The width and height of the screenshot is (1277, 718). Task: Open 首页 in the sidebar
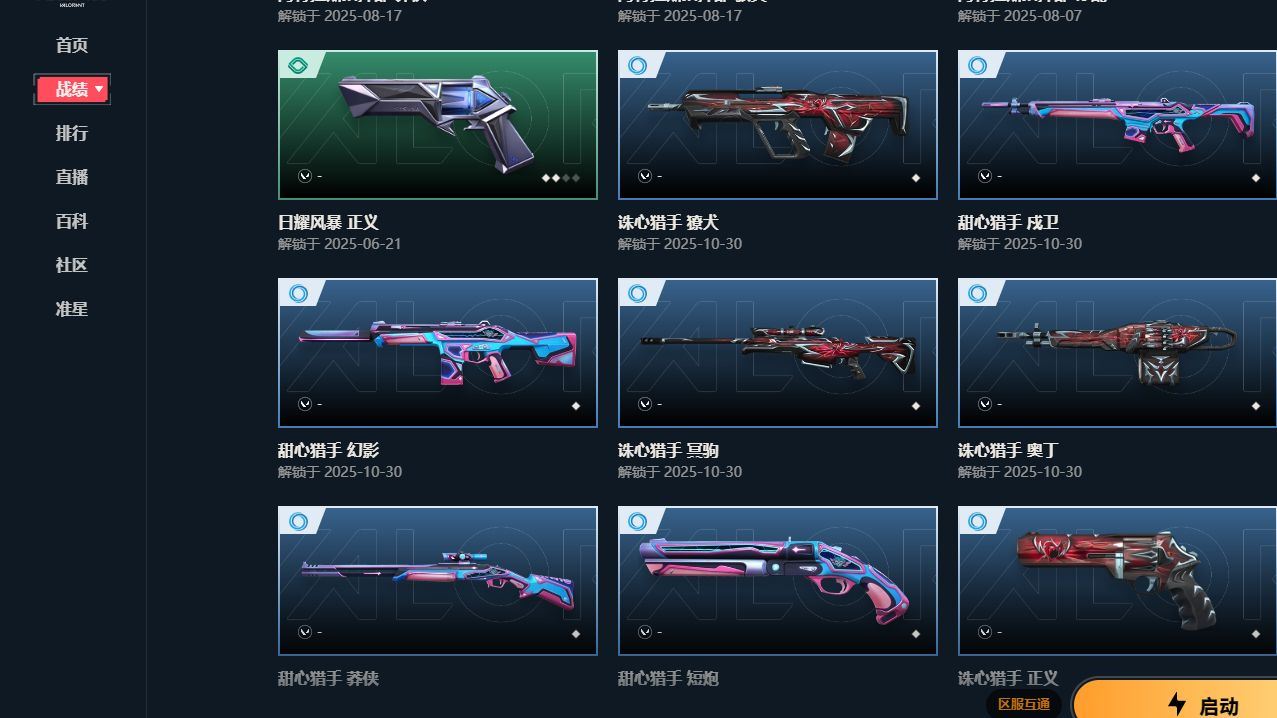(x=72, y=45)
